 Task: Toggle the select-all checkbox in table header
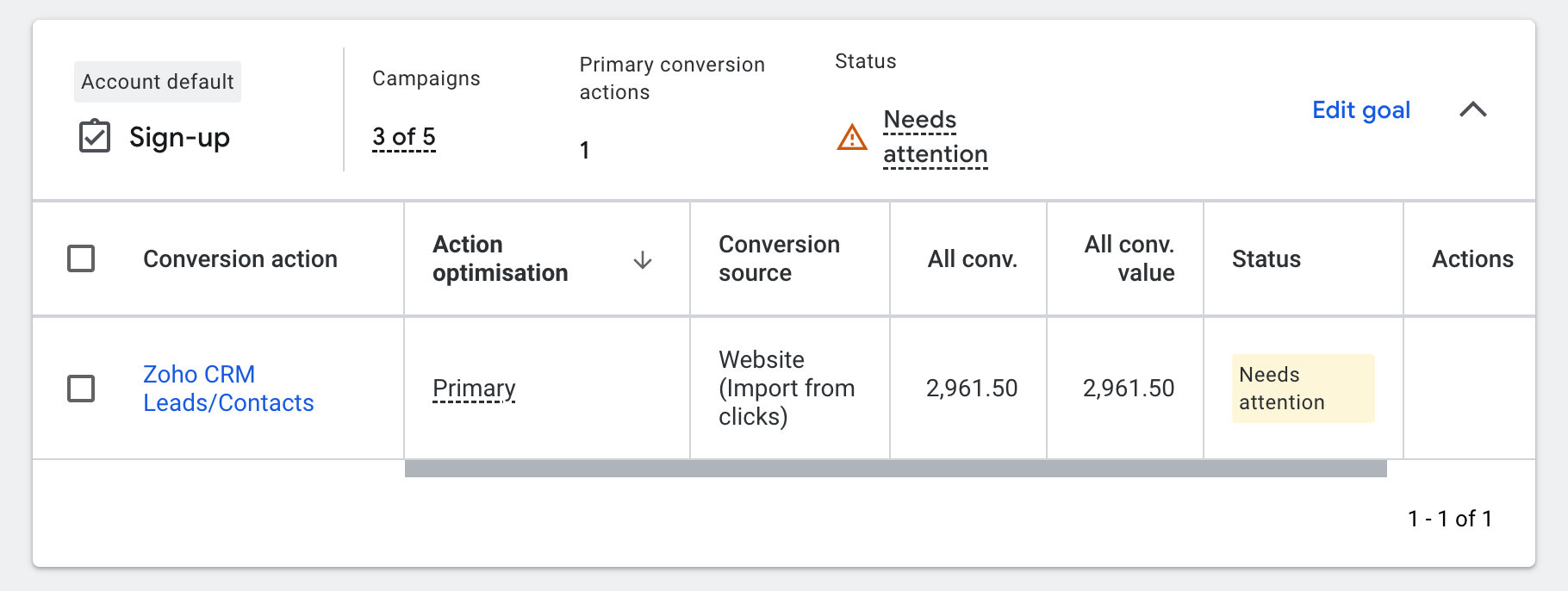tap(81, 258)
